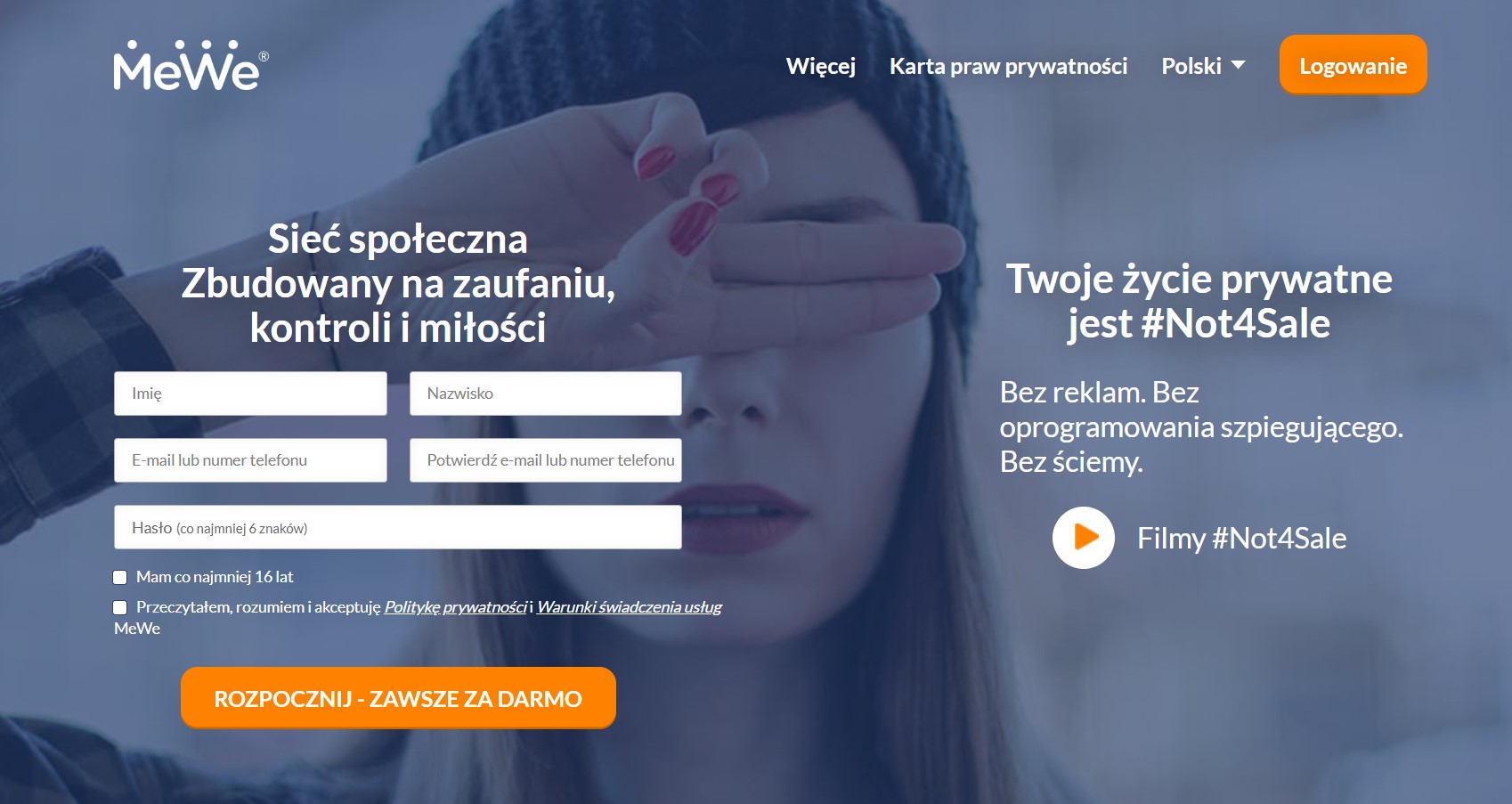Click the Filmy #Not4Sale text link
This screenshot has width=1512, height=804.
1241,538
